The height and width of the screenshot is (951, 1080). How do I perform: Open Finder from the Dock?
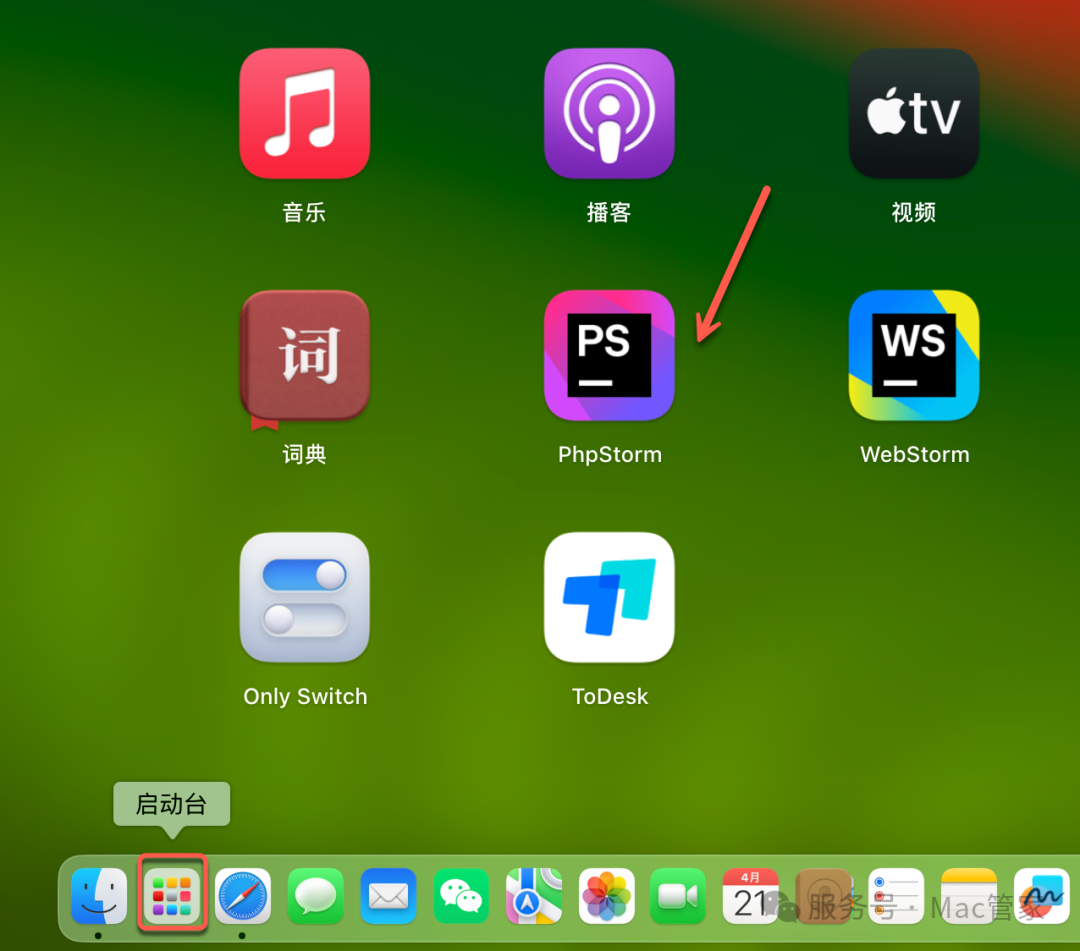99,897
